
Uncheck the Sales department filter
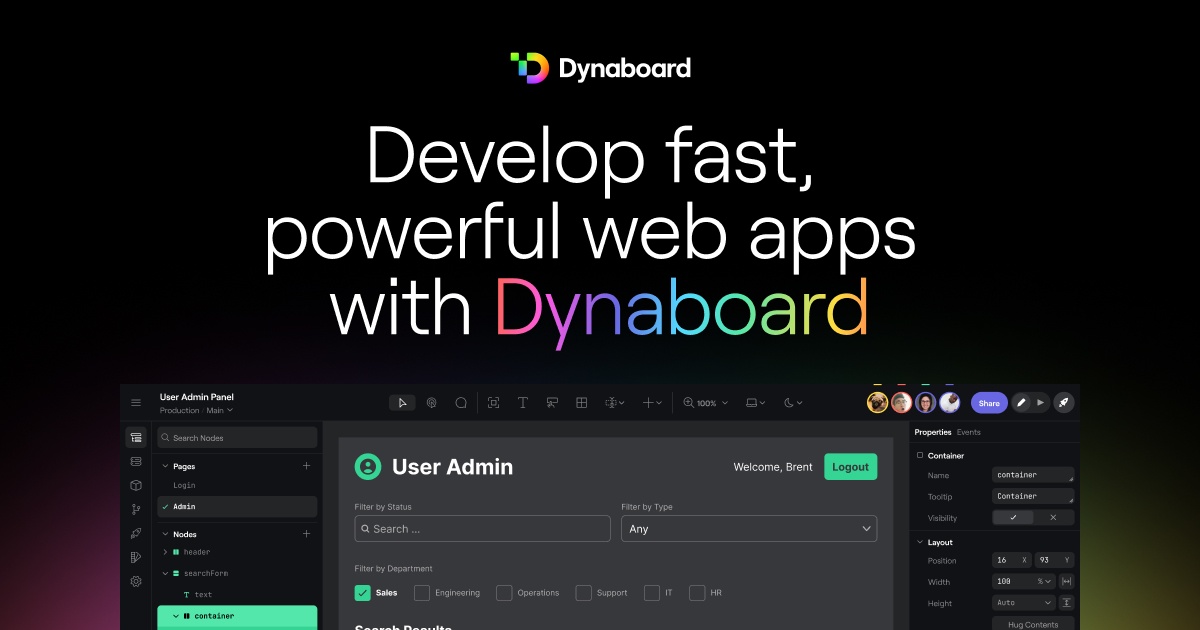tap(363, 593)
